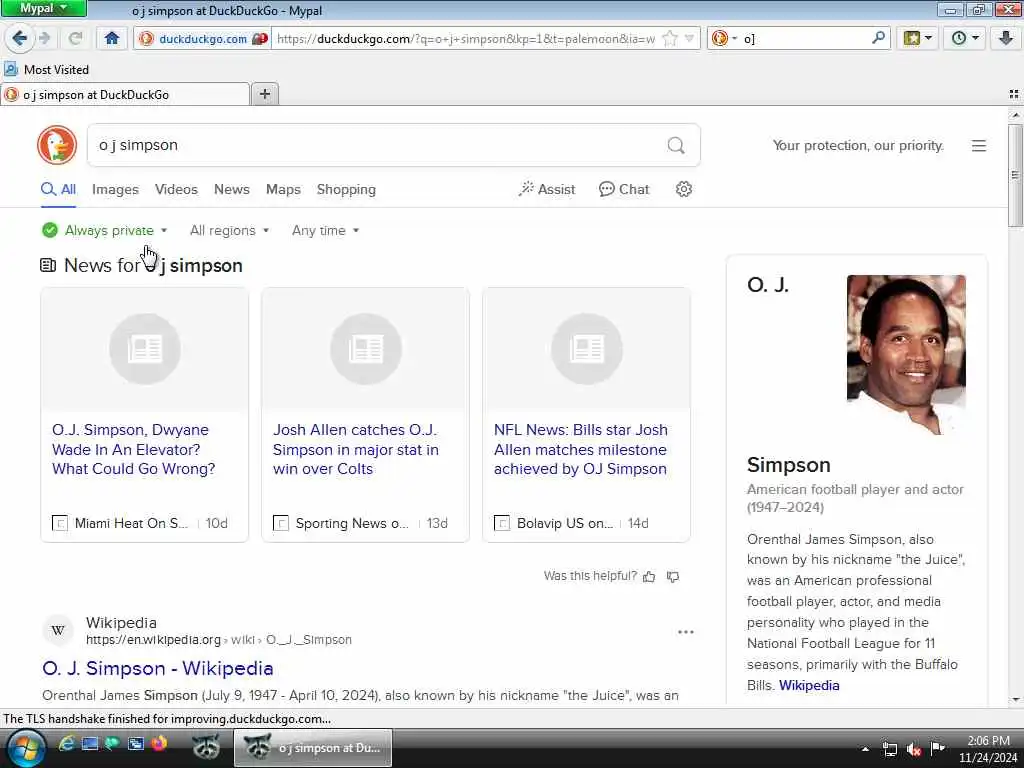The height and width of the screenshot is (768, 1024).
Task: Select the All results tab
Action: coord(58,189)
